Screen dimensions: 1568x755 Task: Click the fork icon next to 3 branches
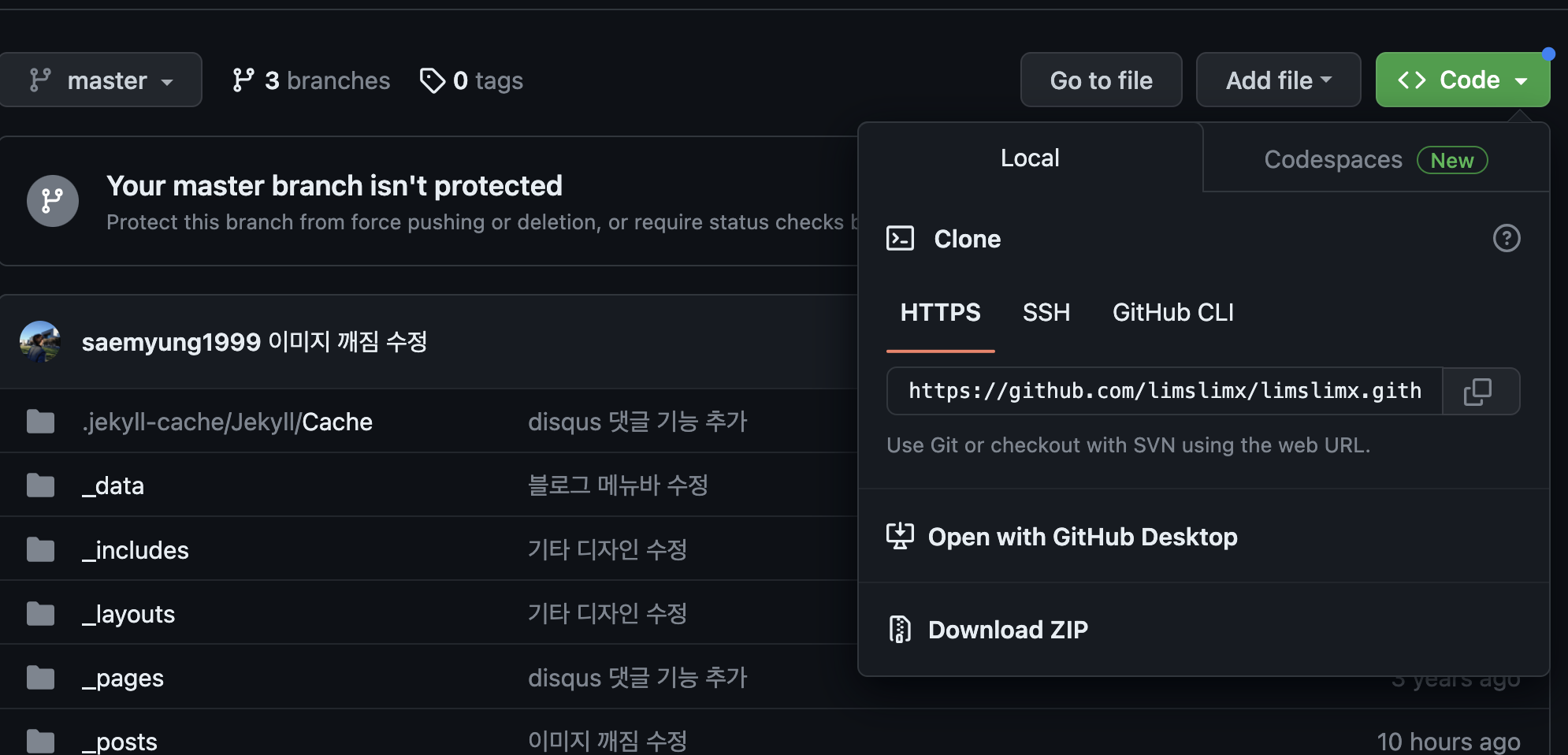244,80
